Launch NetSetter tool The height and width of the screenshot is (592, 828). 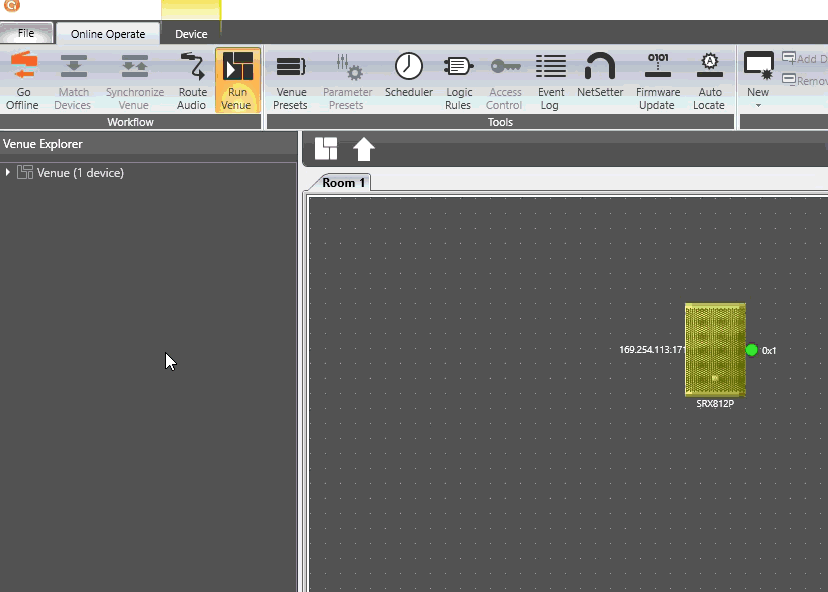[600, 68]
